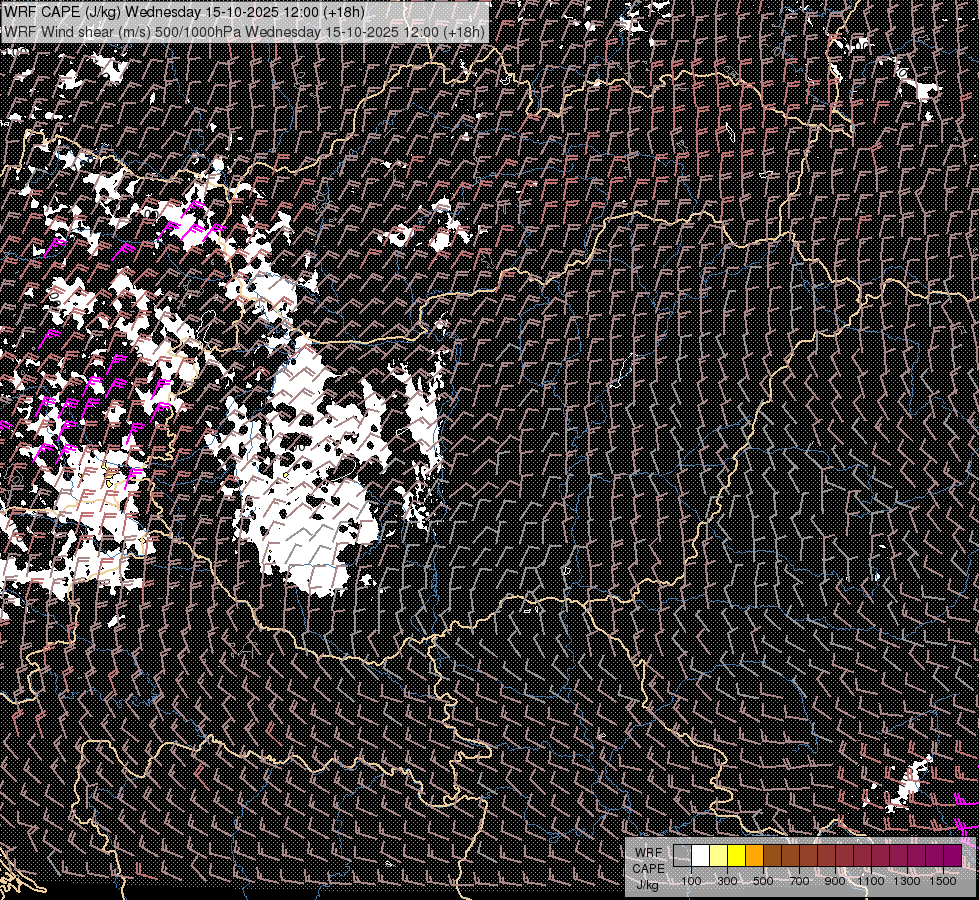Viewport: 979px width, 900px height.
Task: Click the legend value 100
Action: tap(692, 881)
